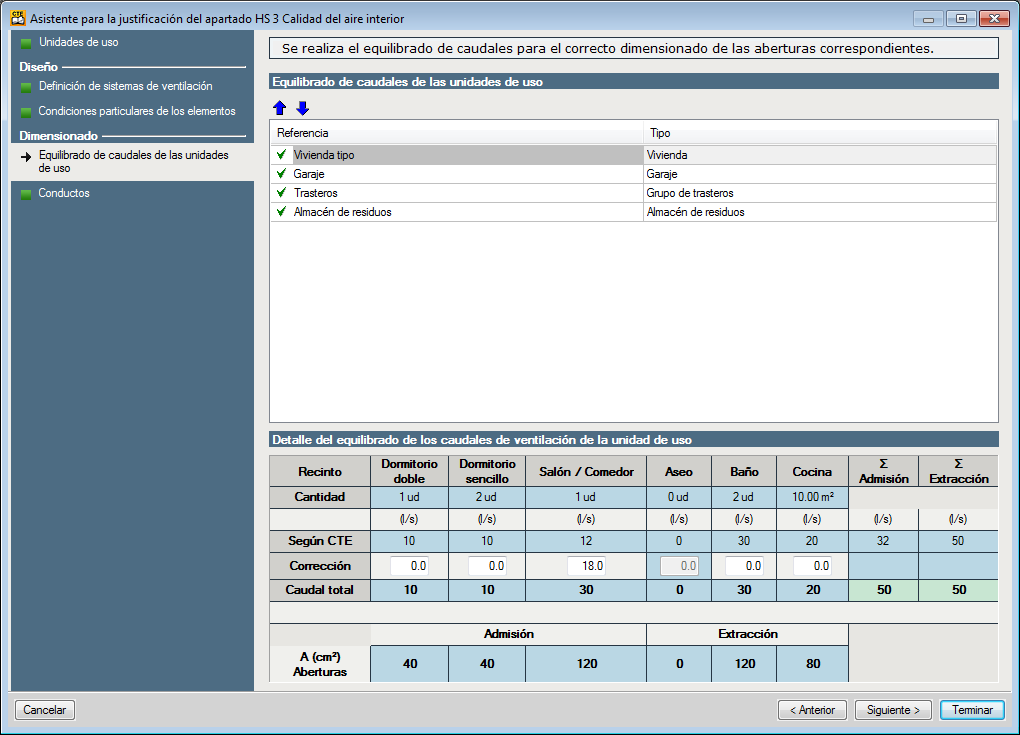This screenshot has width=1020, height=735.
Task: Click the Referencia column header
Action: point(455,133)
